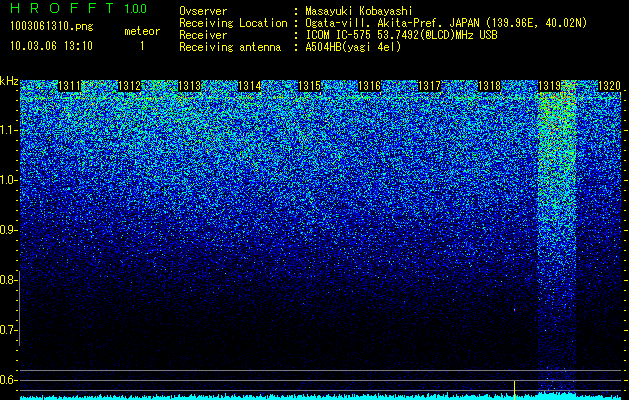Click the meteor count label
This screenshot has width=629, height=400.
(x=142, y=31)
